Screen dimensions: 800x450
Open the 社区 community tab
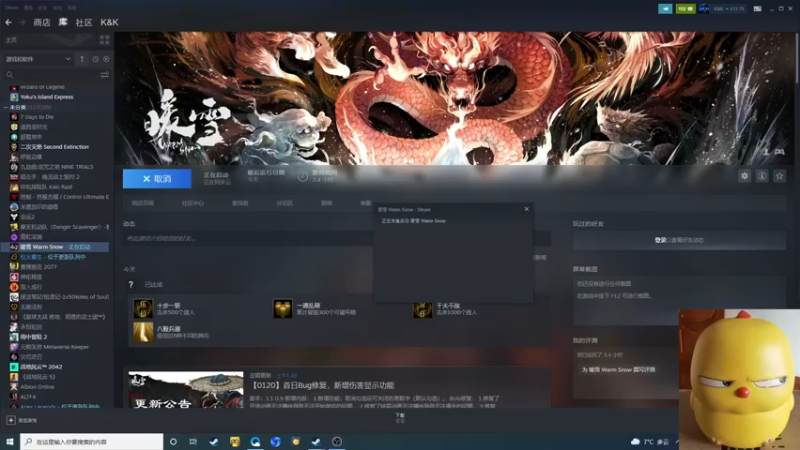click(x=84, y=22)
